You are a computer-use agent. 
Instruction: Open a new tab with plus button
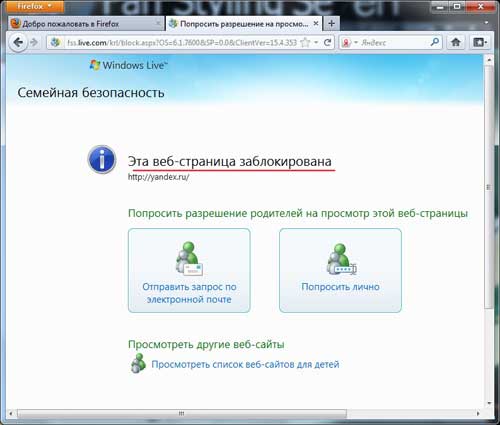click(x=331, y=24)
